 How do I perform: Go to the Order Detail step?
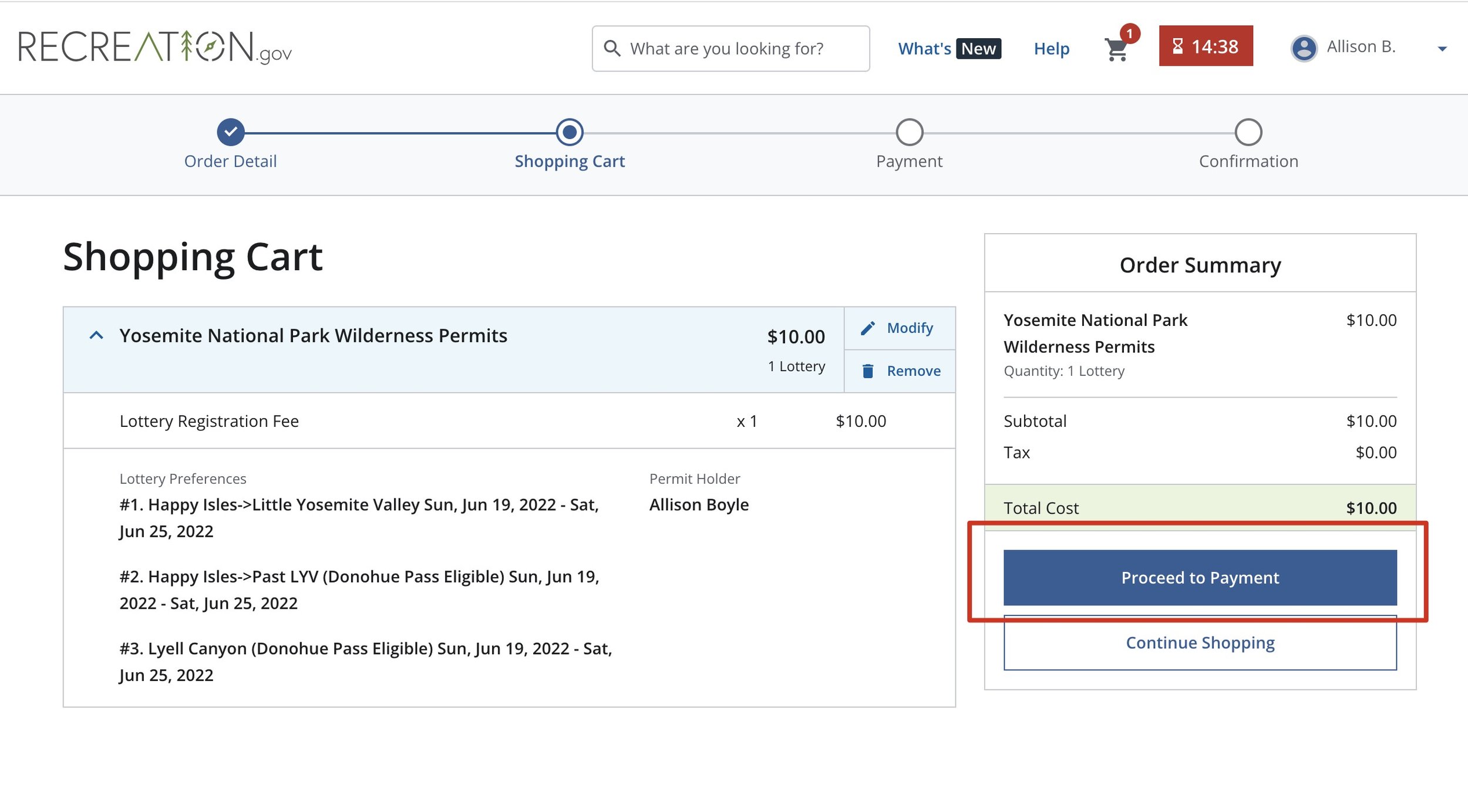coord(230,144)
